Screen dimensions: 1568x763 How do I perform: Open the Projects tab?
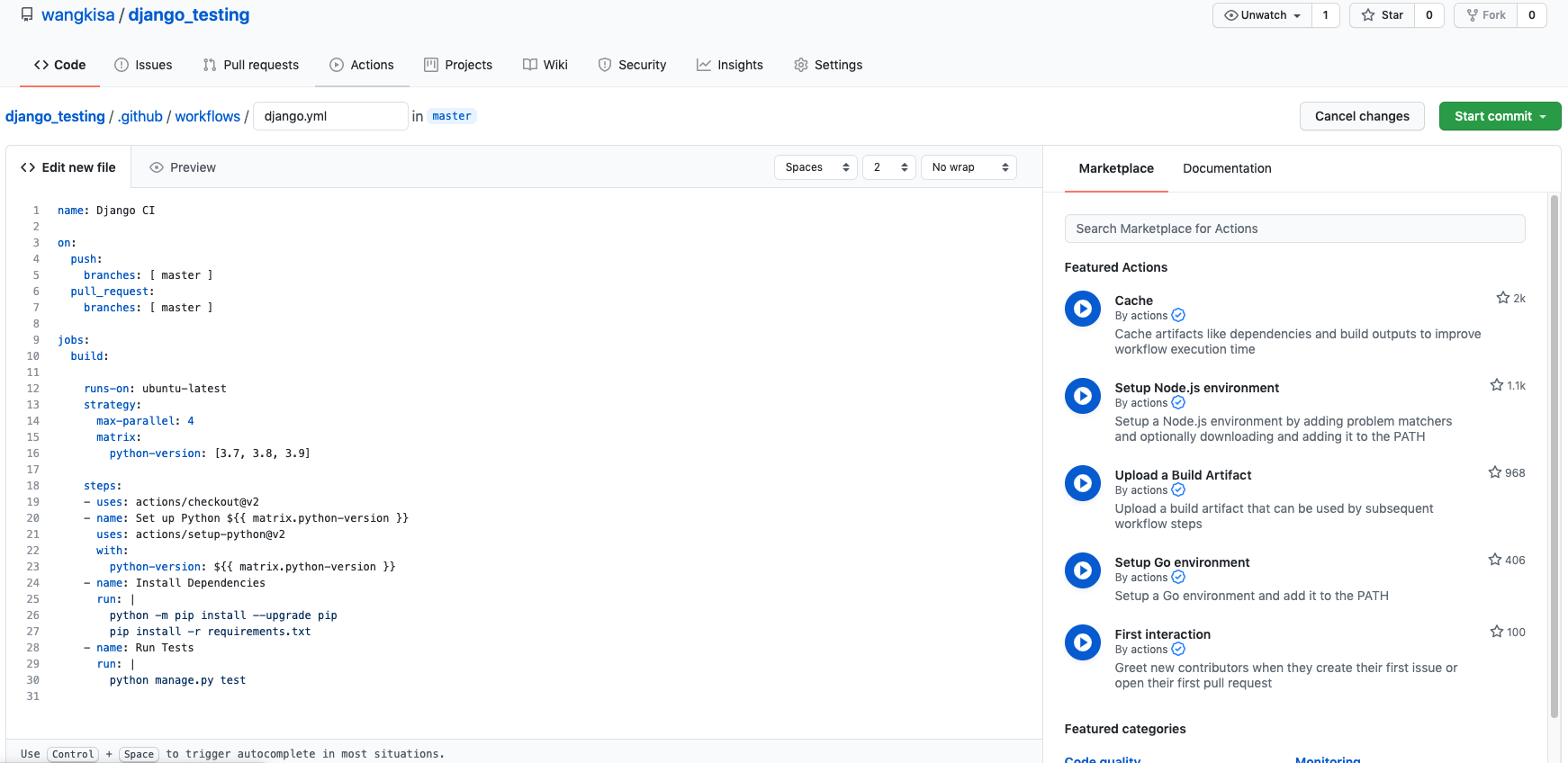[x=458, y=65]
